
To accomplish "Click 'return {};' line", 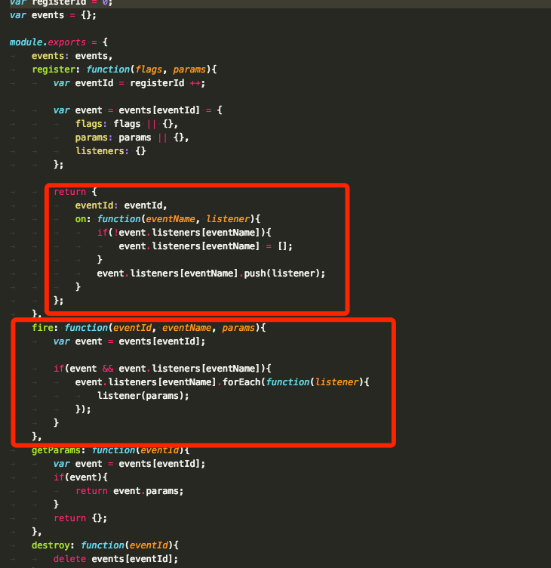I will (x=80, y=518).
